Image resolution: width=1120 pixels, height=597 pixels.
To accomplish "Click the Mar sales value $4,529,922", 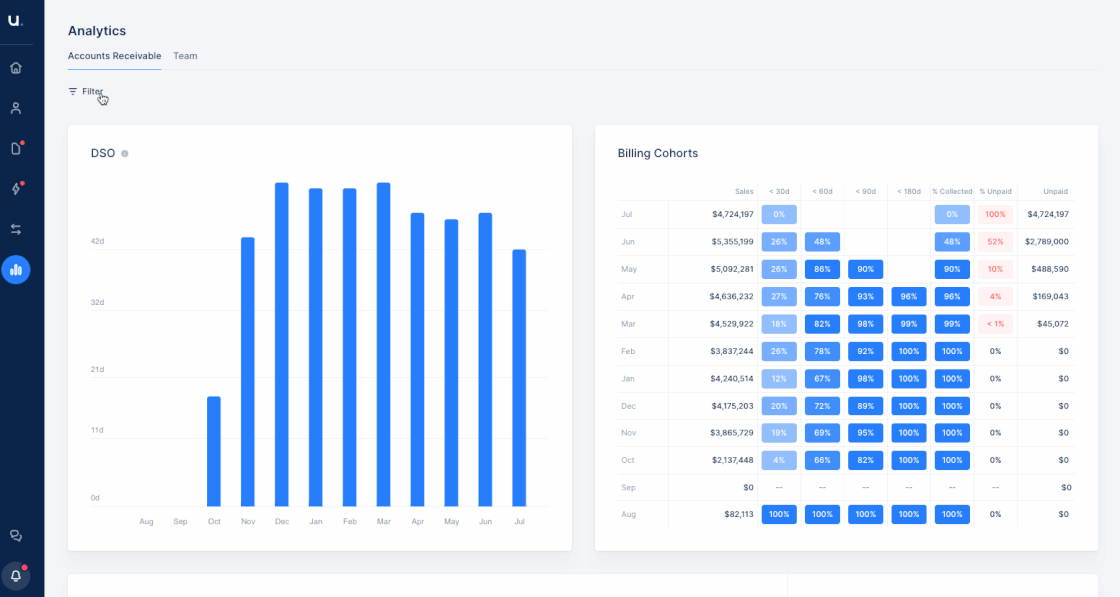I will (731, 323).
